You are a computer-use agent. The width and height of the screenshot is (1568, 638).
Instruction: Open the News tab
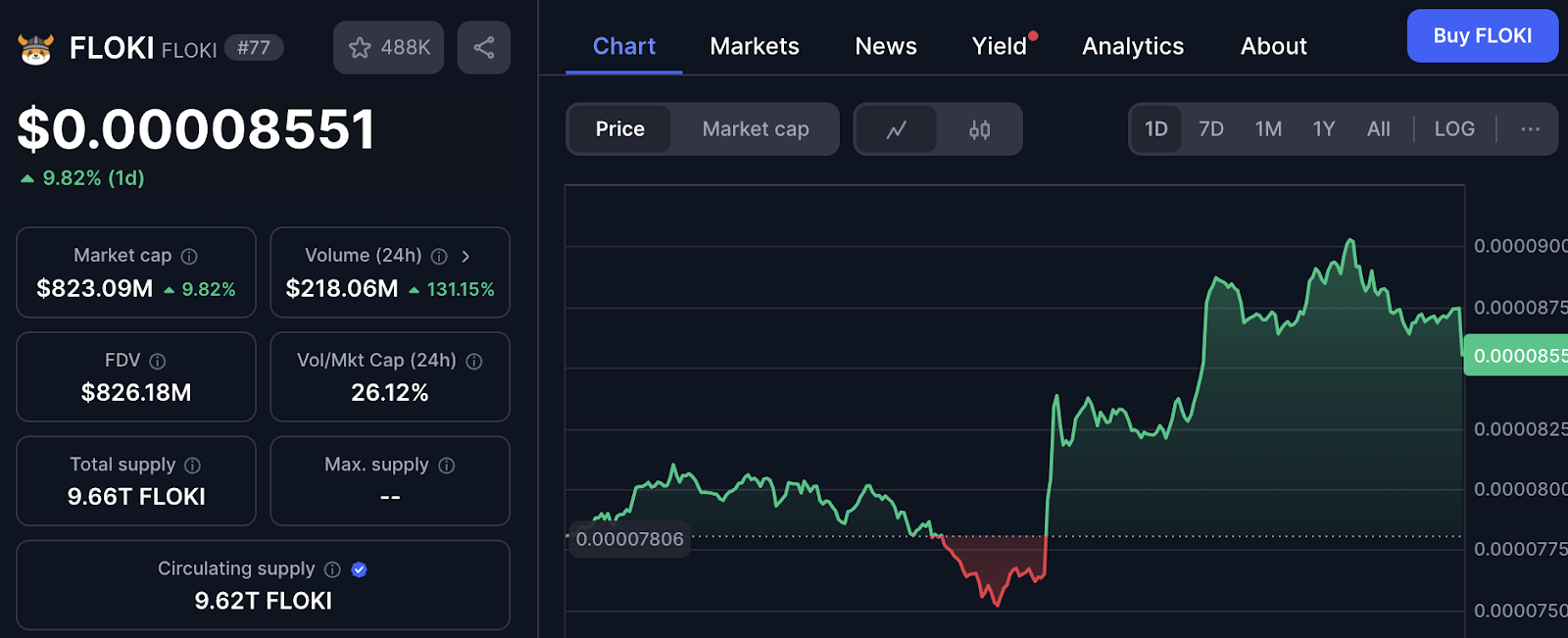(x=886, y=46)
